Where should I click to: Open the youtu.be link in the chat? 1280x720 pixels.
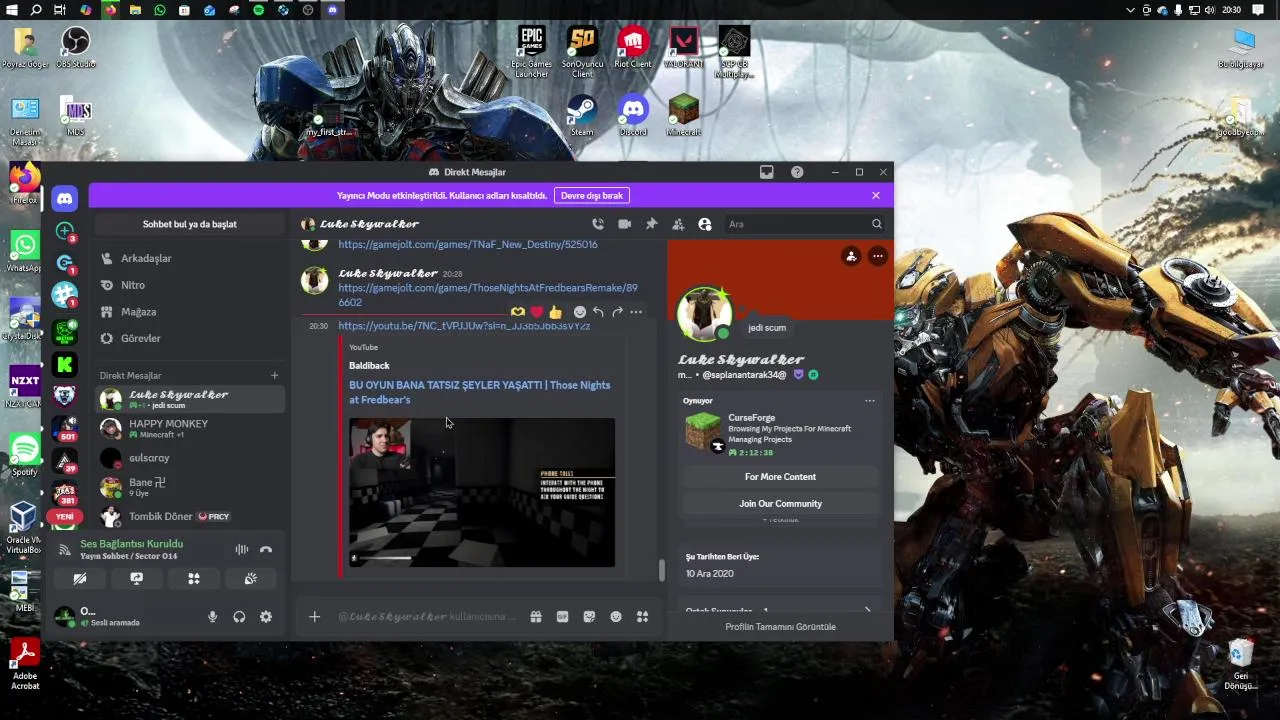464,326
